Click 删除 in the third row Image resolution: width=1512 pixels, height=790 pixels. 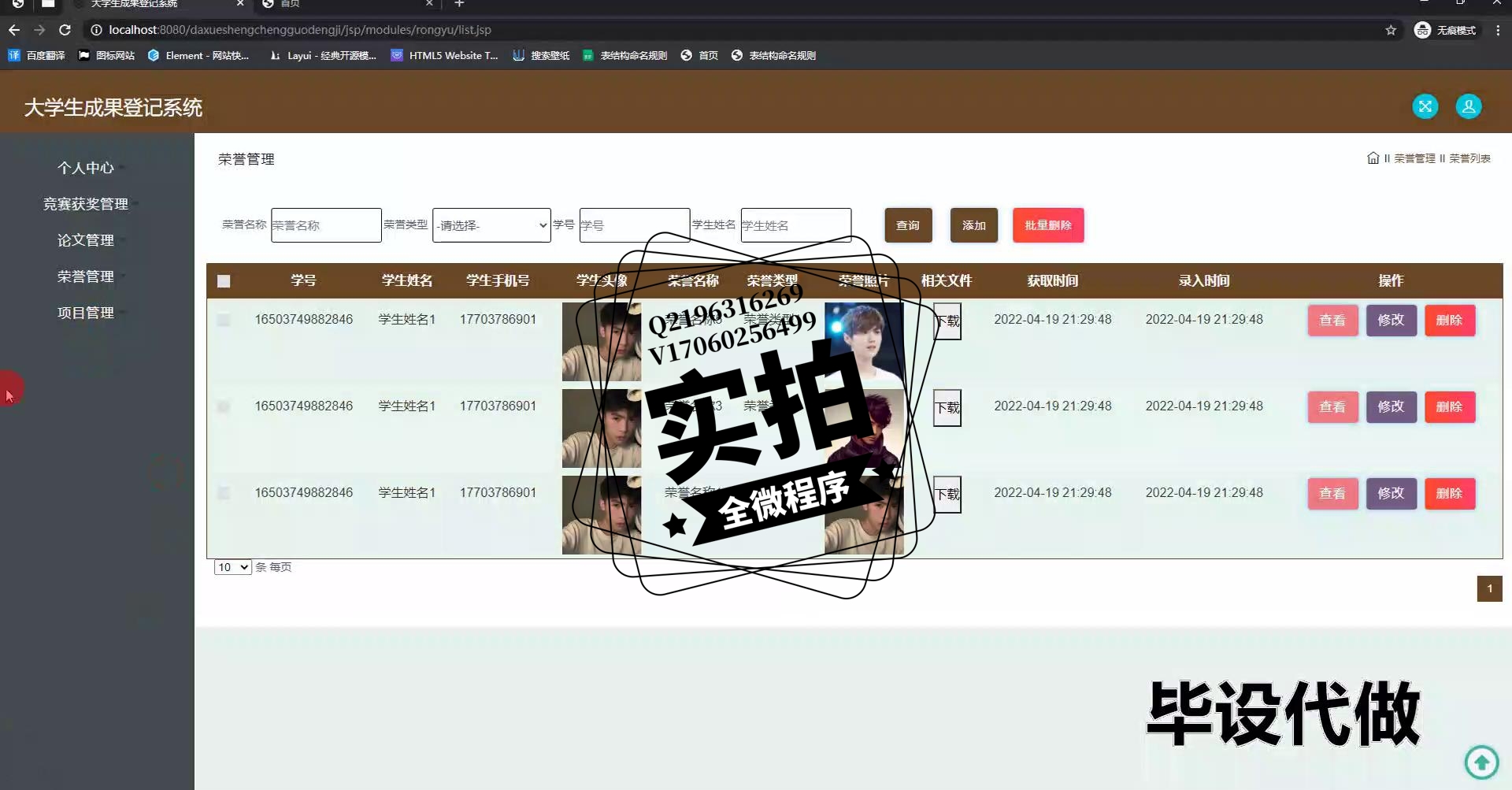pos(1449,494)
